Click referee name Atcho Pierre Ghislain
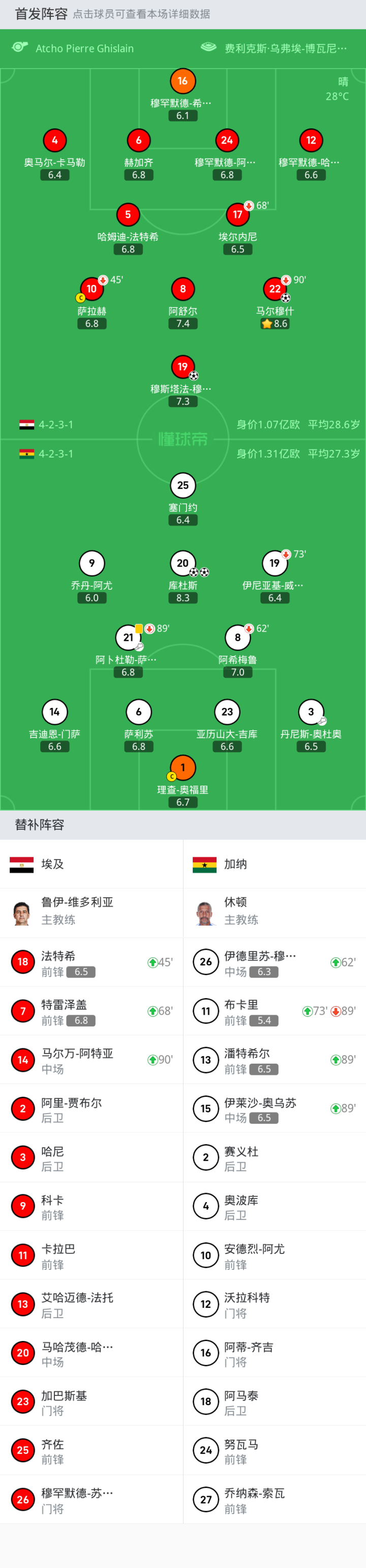This screenshot has height=1568, width=366. (84, 48)
